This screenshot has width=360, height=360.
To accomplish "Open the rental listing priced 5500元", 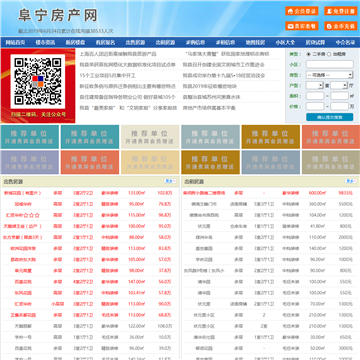I will pyautogui.click(x=270, y=204).
